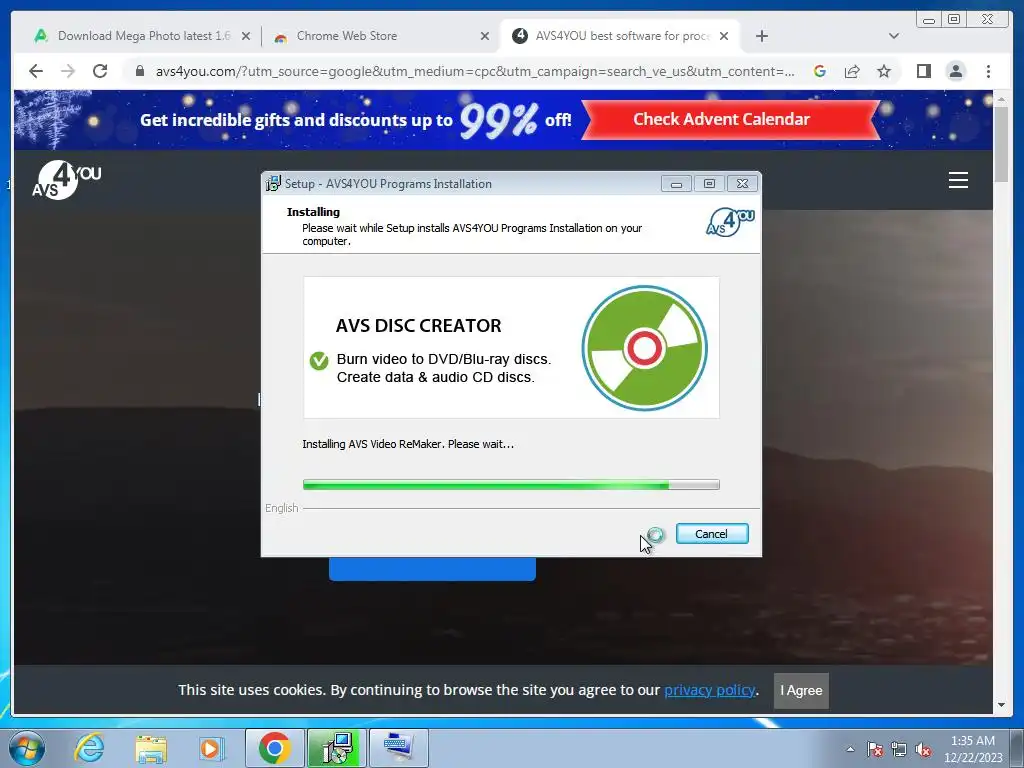This screenshot has height=768, width=1024.
Task: Open the website hamburger menu
Action: 958,180
